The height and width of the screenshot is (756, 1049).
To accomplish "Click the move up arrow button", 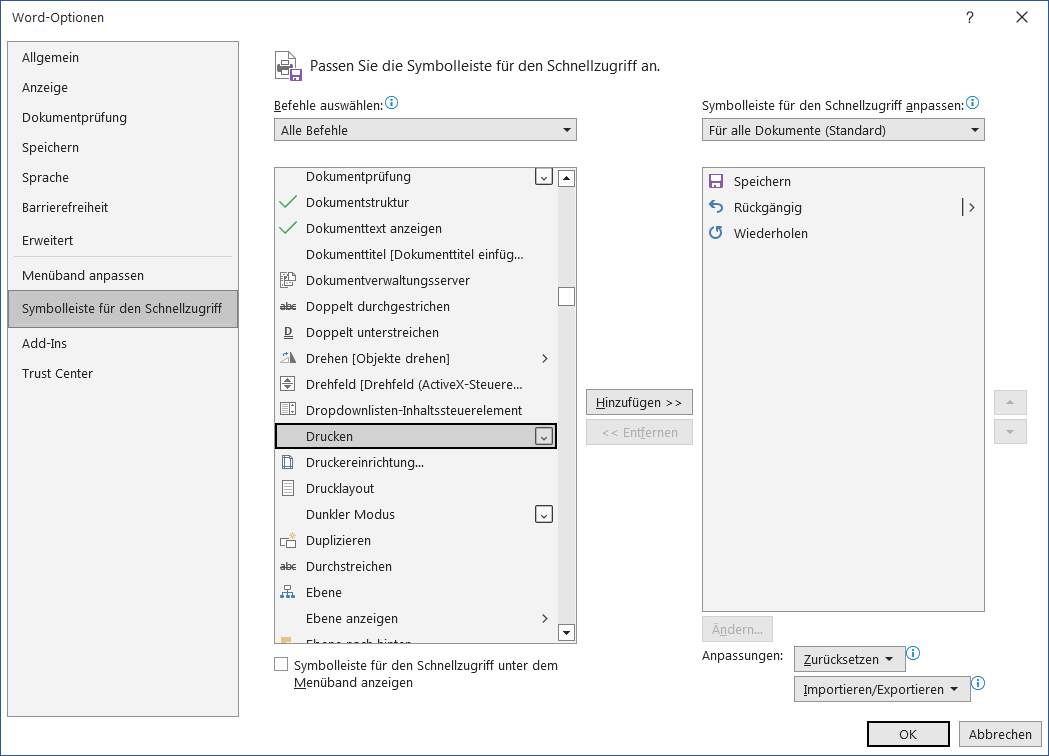I will (1010, 402).
